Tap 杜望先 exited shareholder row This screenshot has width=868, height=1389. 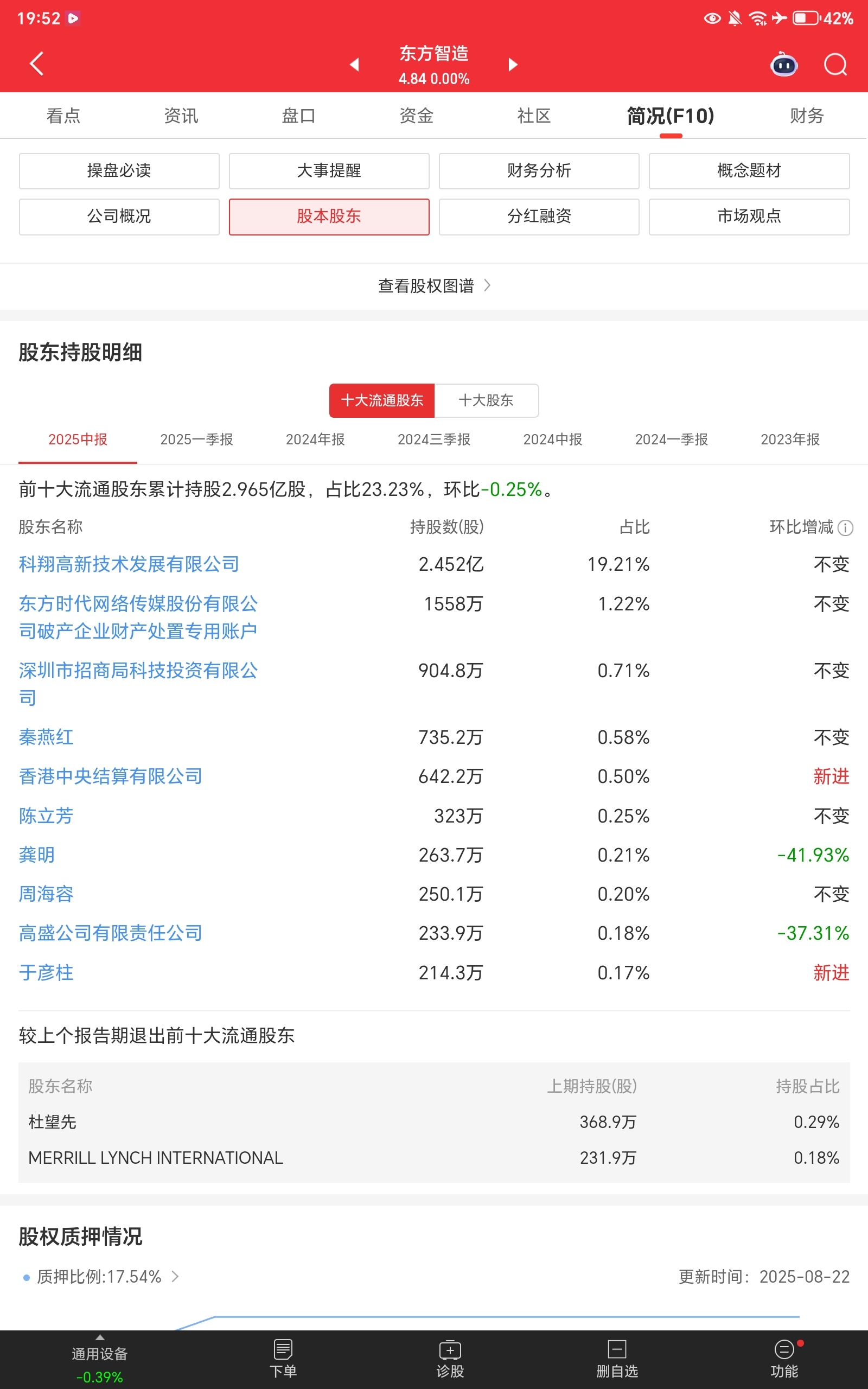coord(434,1122)
